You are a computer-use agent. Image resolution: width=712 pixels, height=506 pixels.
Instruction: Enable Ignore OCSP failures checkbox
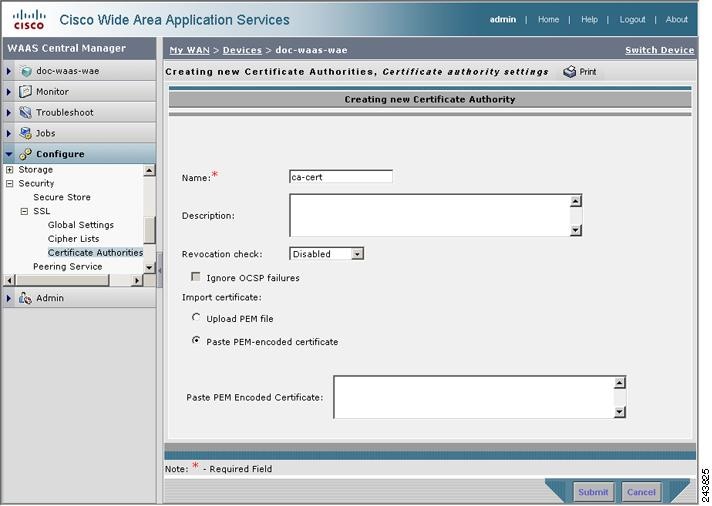tap(196, 277)
